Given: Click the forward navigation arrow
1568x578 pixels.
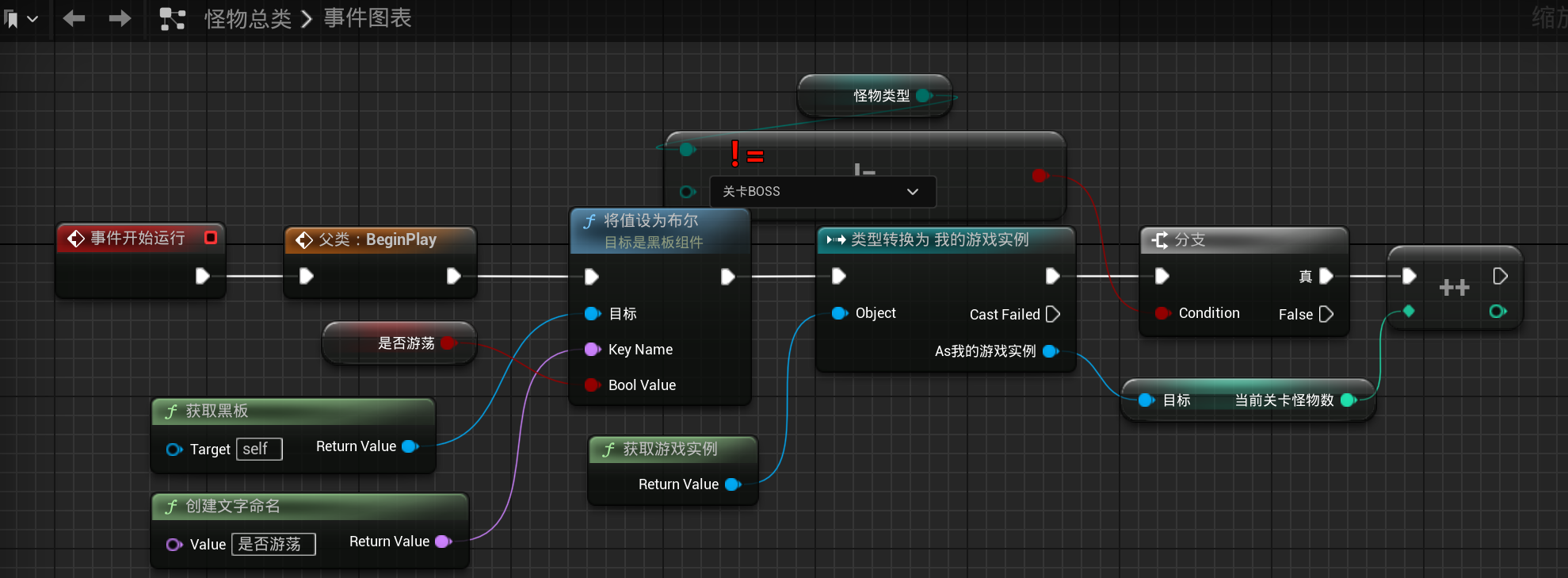Looking at the screenshot, I should (120, 18).
